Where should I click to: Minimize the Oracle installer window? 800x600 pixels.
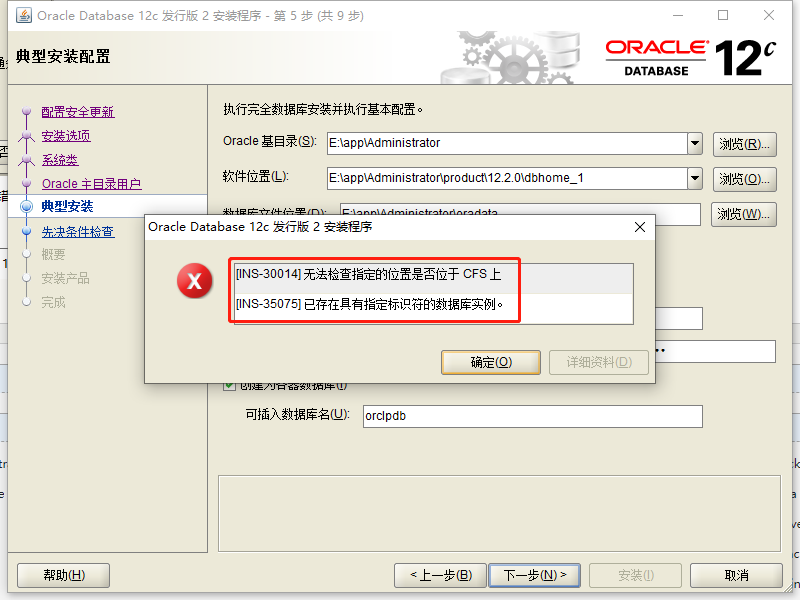click(678, 16)
